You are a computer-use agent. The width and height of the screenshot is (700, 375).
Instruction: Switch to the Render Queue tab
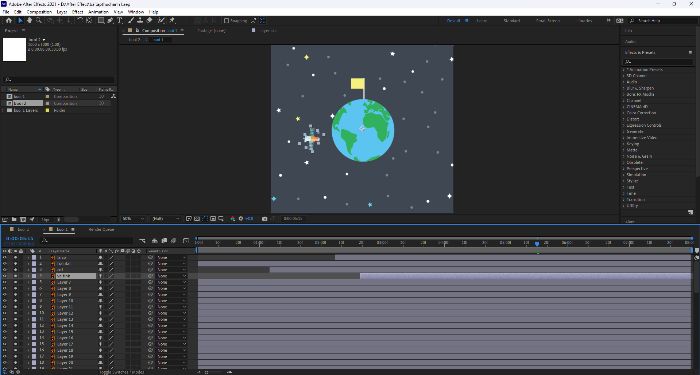(101, 229)
